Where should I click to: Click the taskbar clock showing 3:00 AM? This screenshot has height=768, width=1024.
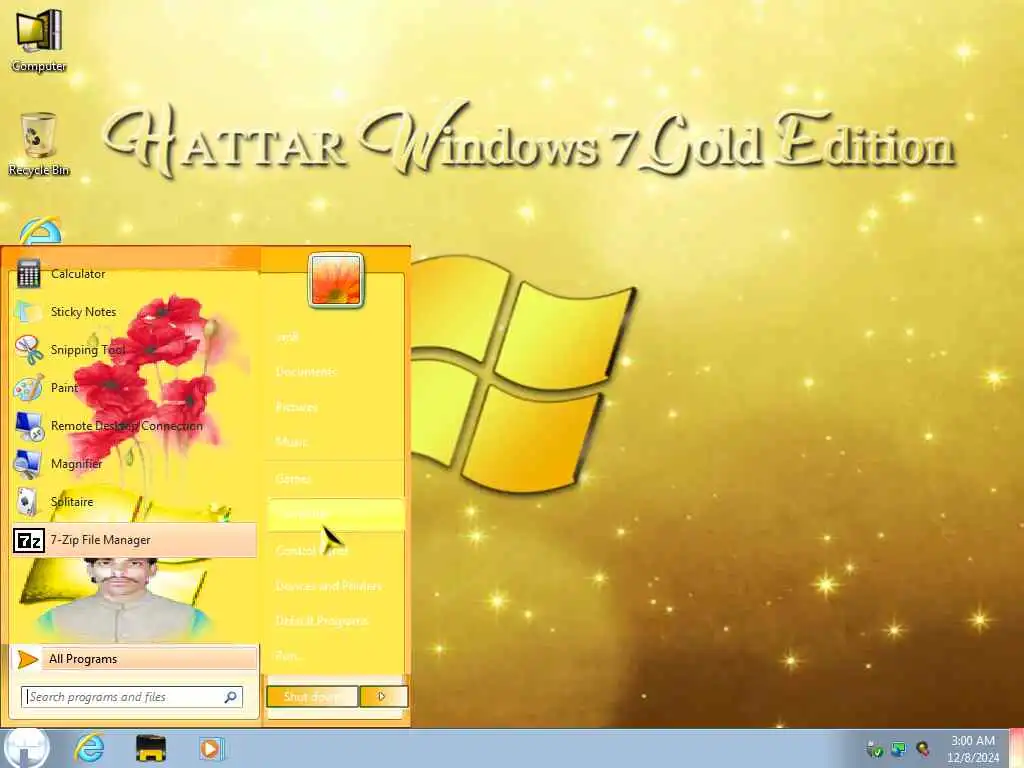973,749
